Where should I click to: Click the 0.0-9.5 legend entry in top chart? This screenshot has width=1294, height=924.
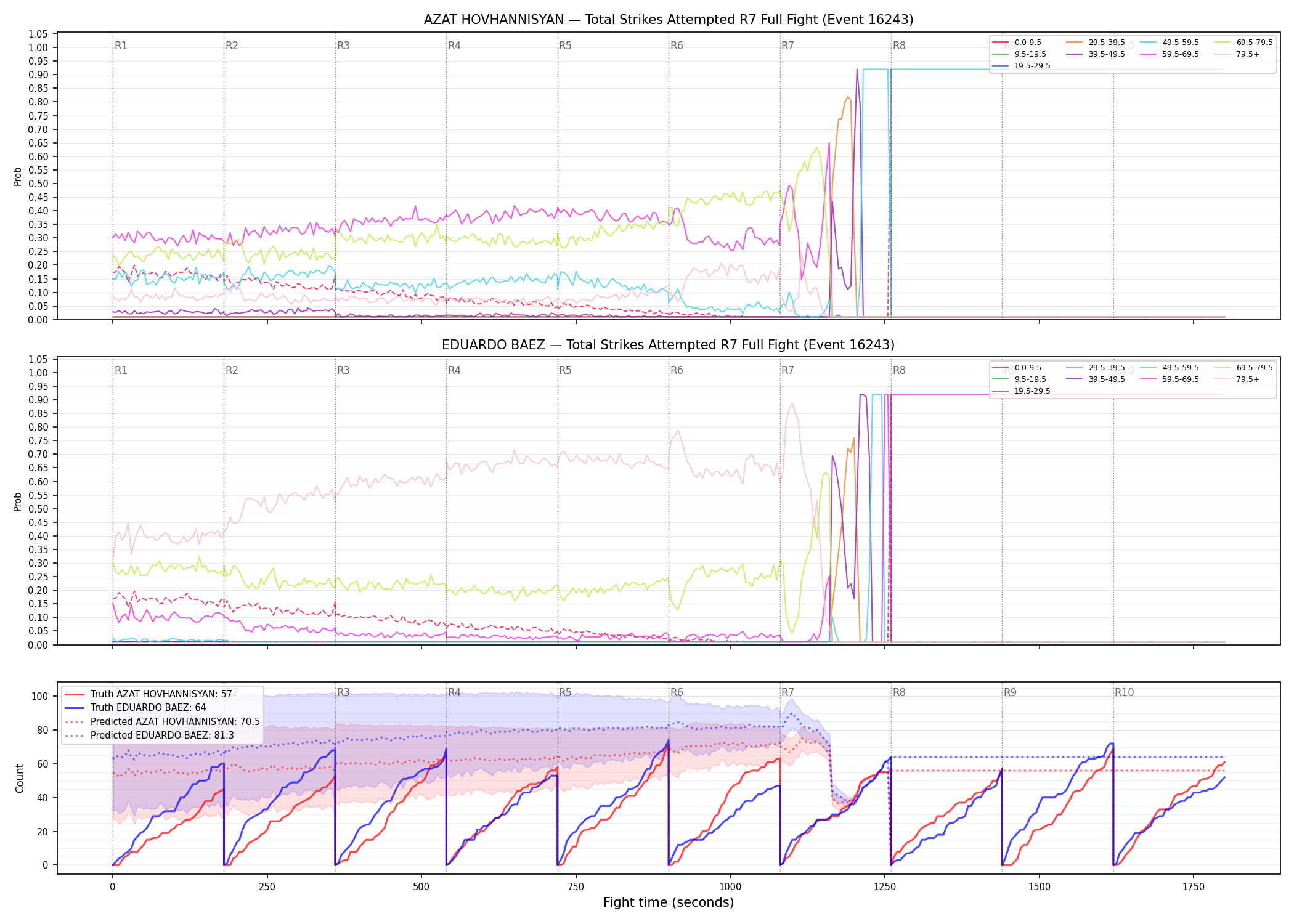click(x=1017, y=43)
